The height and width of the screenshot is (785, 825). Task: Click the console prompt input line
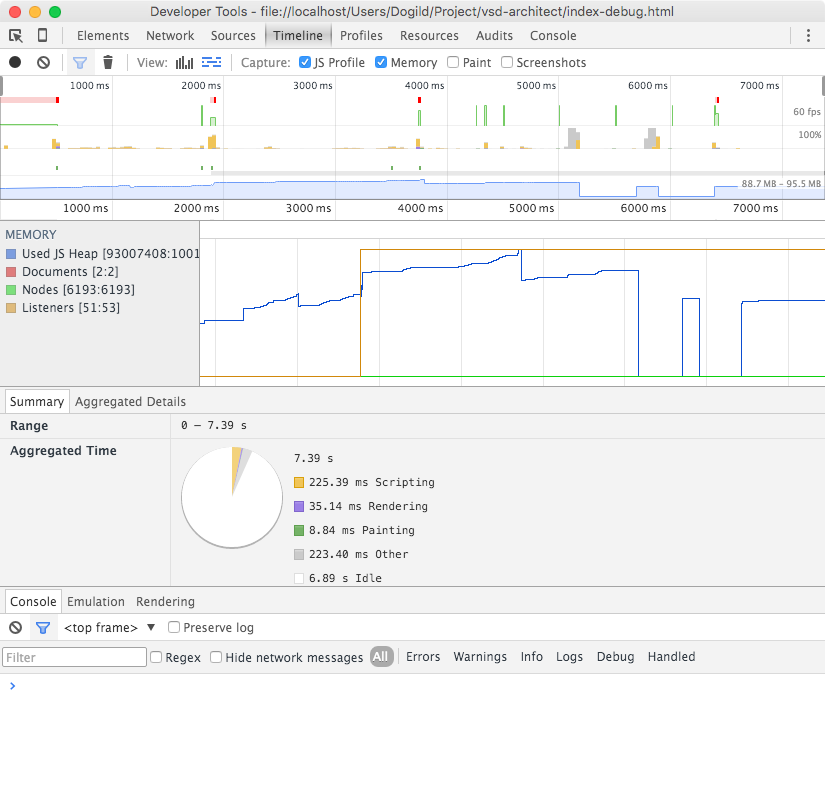click(412, 686)
